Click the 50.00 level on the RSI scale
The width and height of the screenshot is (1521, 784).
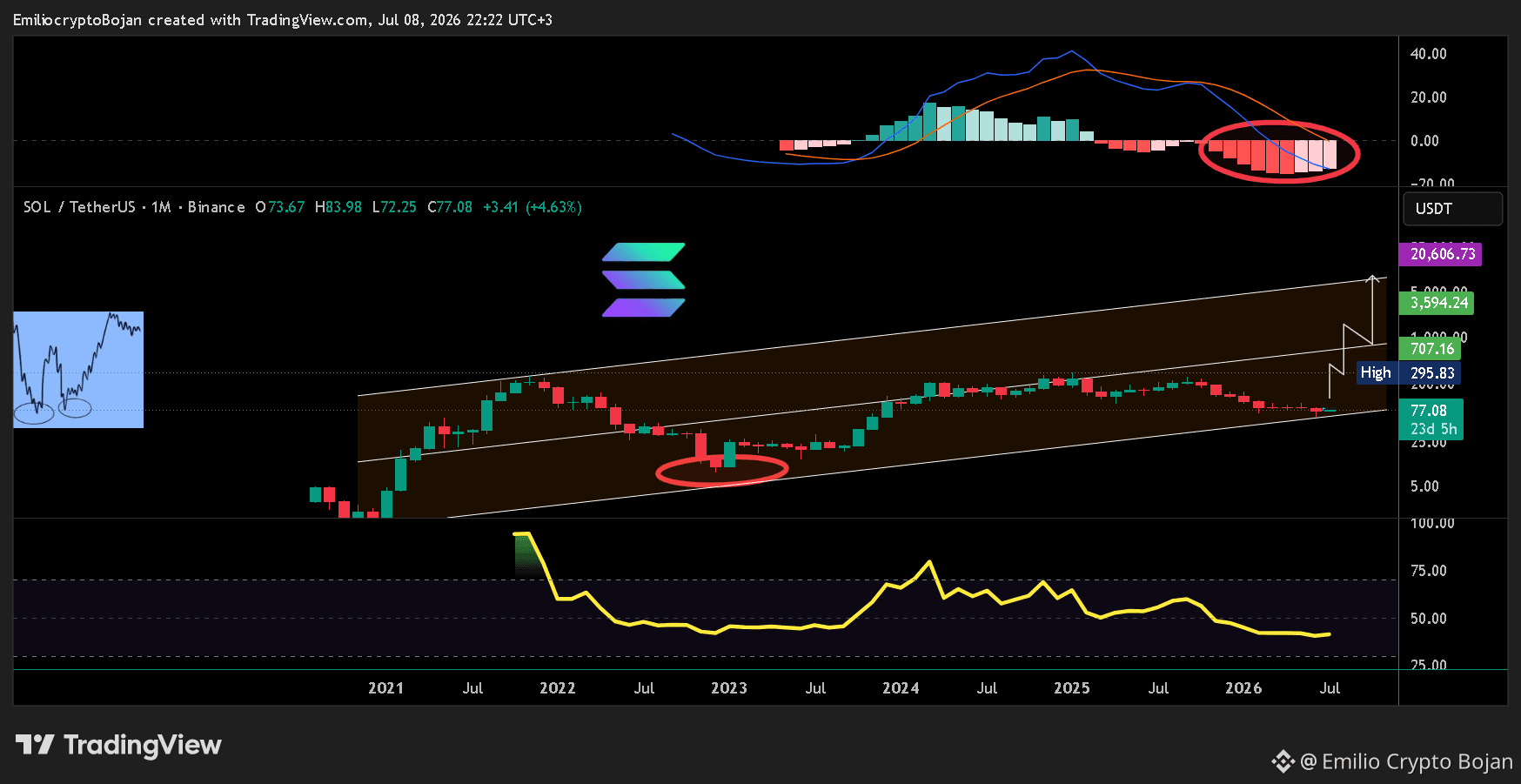tap(1429, 619)
